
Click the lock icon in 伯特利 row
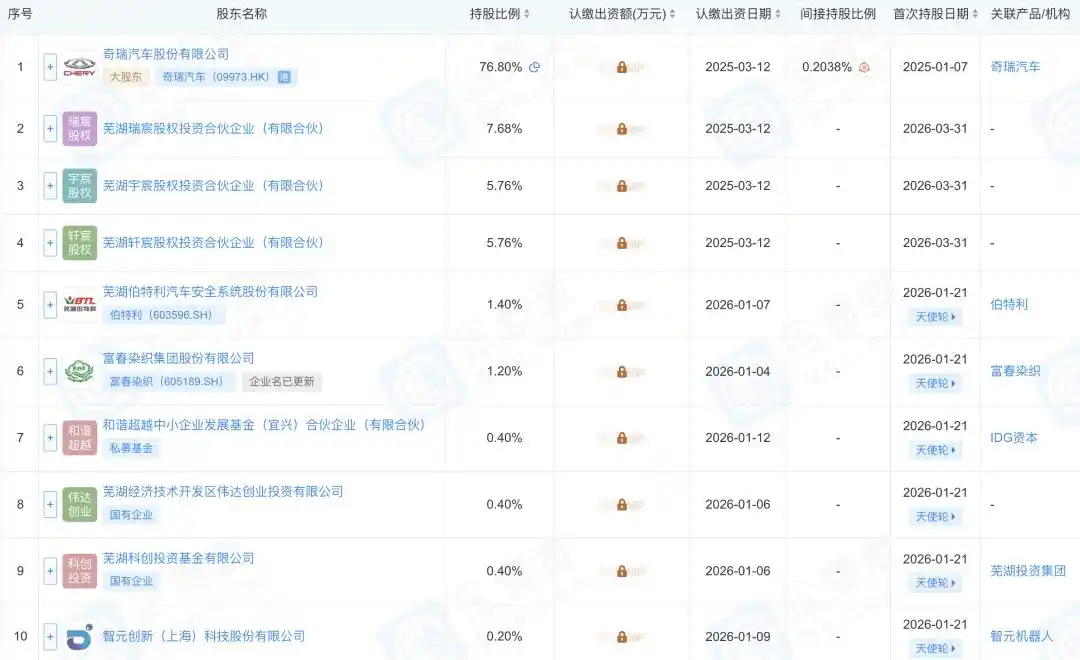point(621,305)
